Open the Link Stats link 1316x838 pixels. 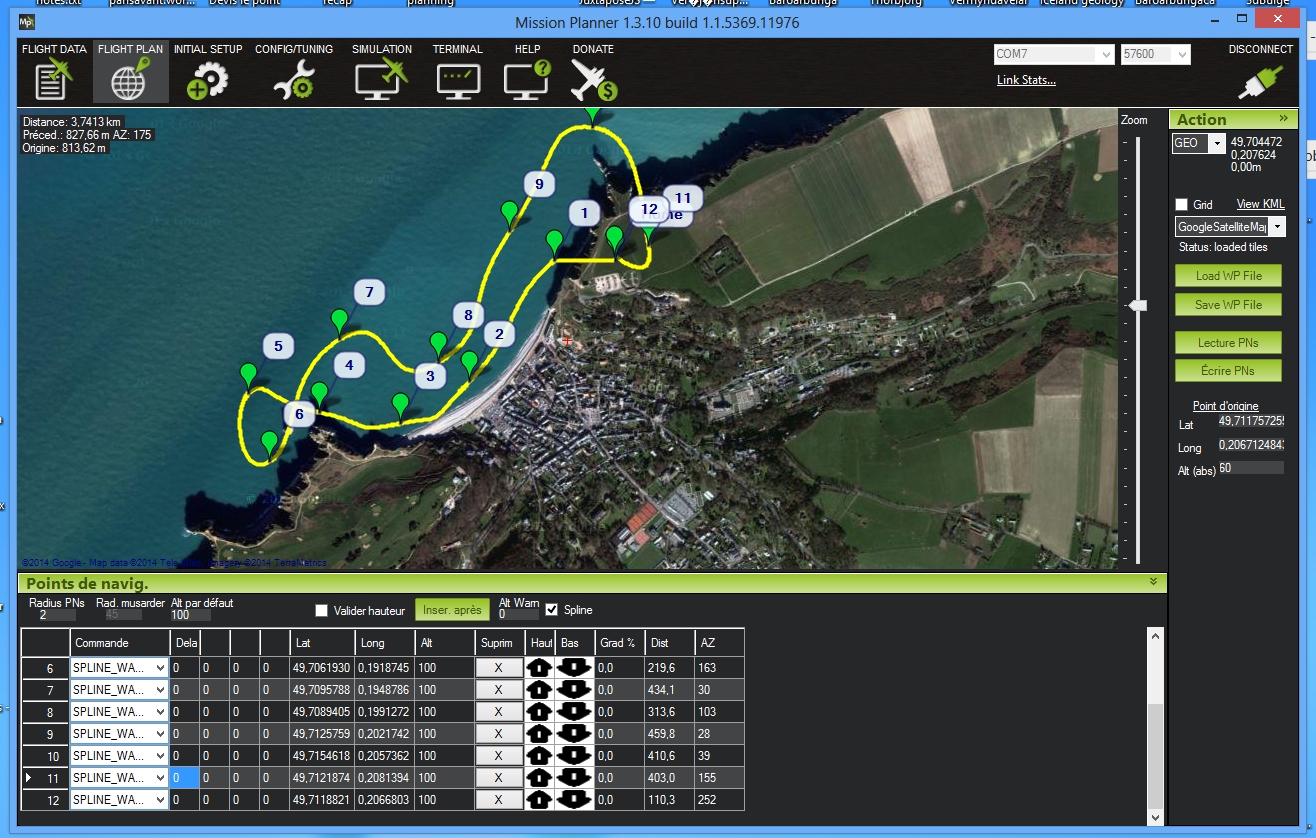1026,80
